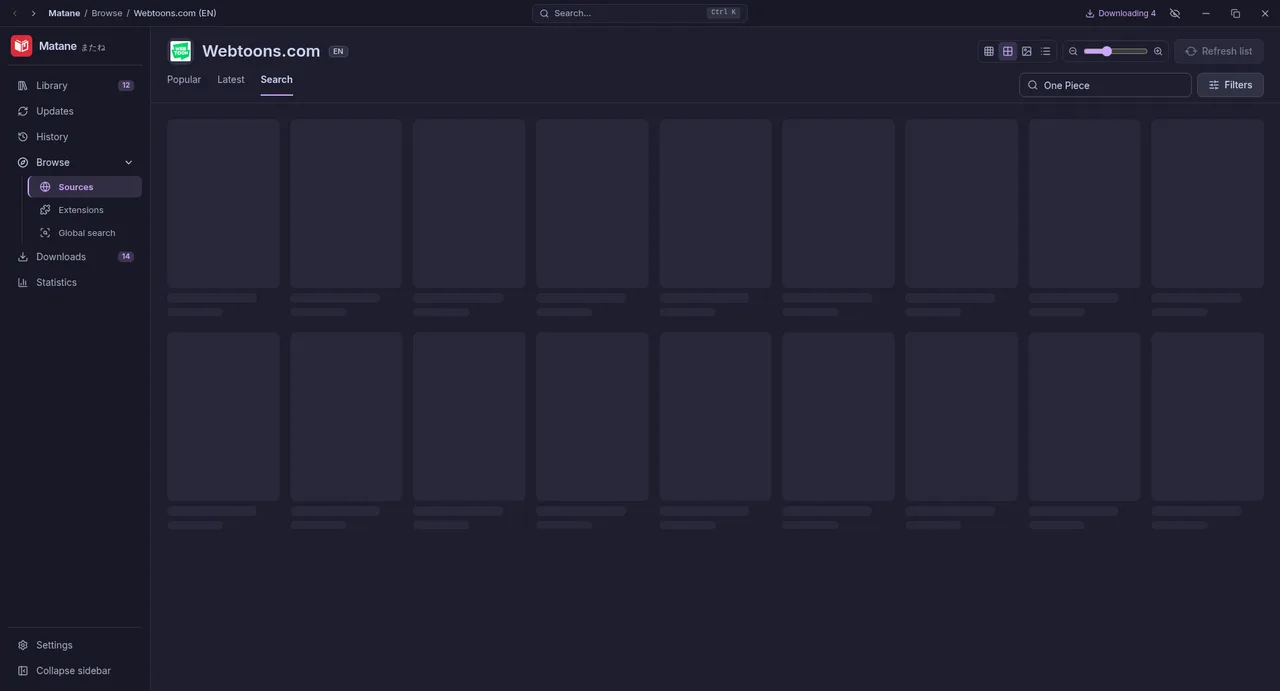This screenshot has width=1280, height=691.
Task: Click the Browse breadcrumb link
Action: click(107, 13)
